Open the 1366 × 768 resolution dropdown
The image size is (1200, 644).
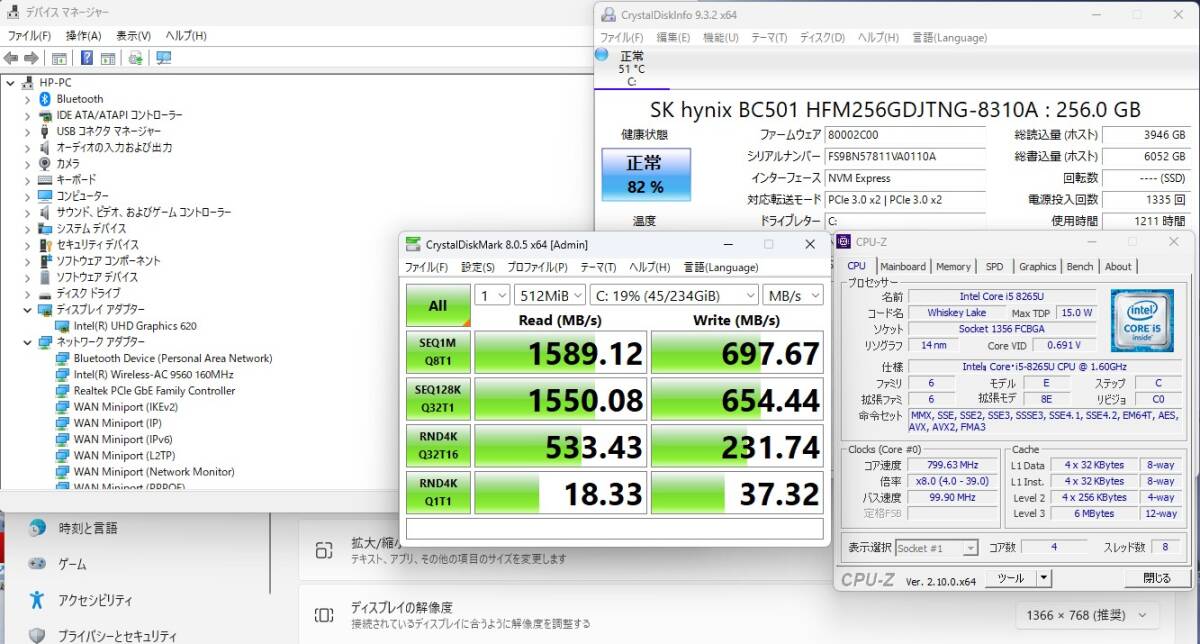[1087, 615]
